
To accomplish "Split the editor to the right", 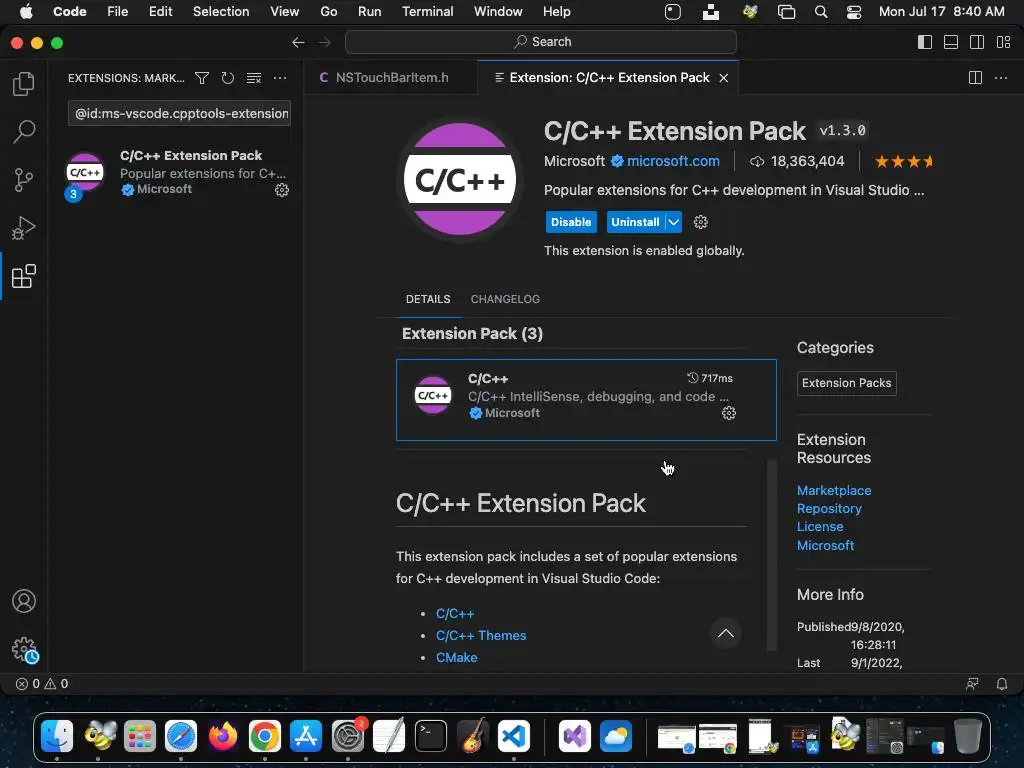I will (975, 78).
